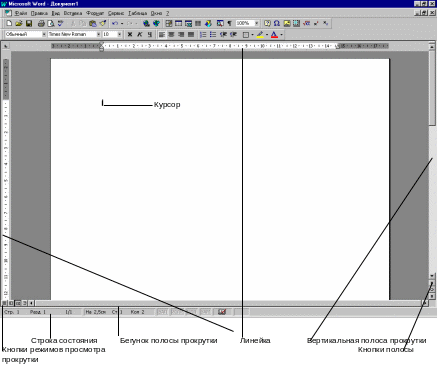Undo the last action

pyautogui.click(x=115, y=23)
